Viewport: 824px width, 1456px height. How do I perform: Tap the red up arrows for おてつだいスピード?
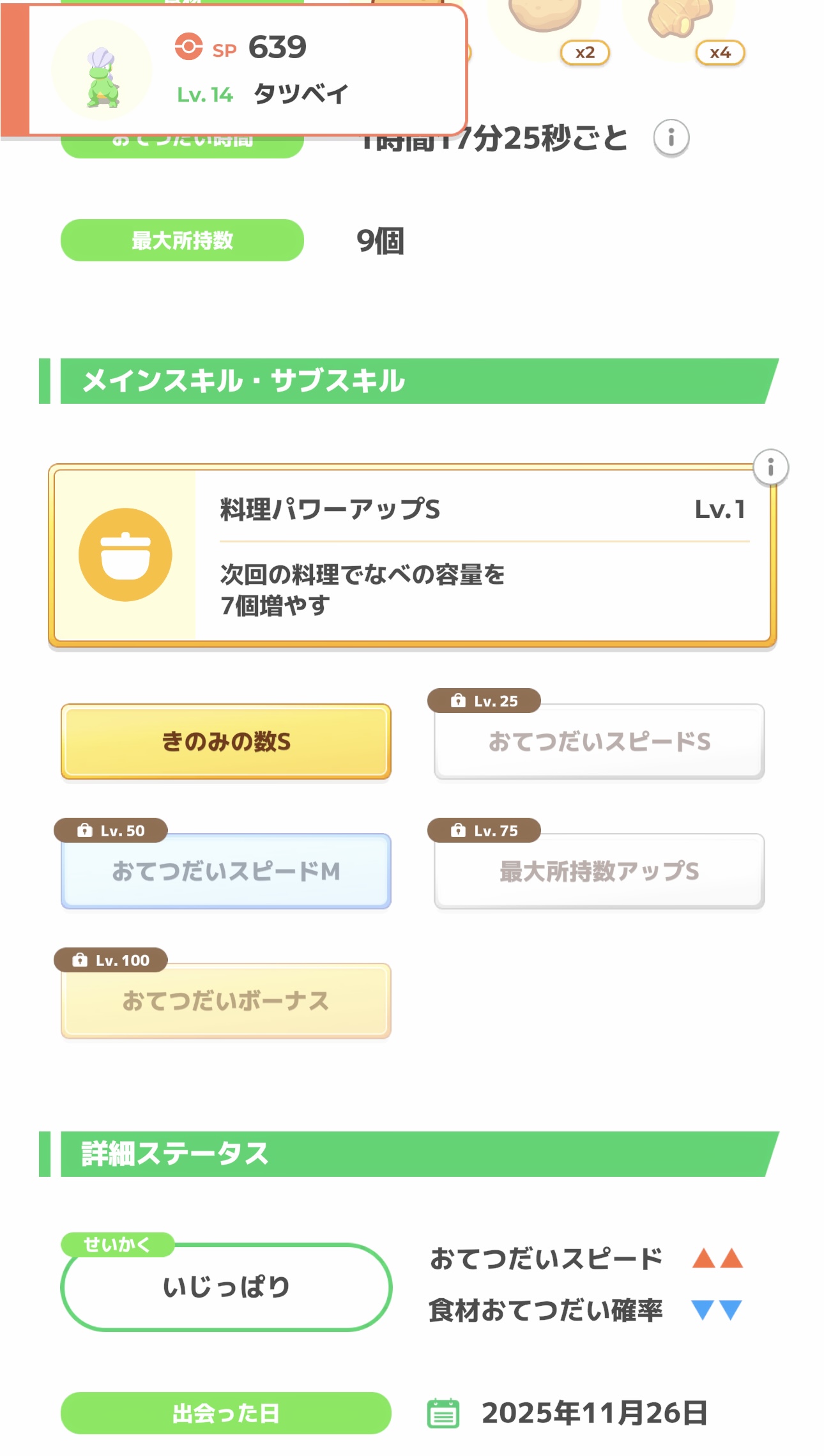point(717,1258)
